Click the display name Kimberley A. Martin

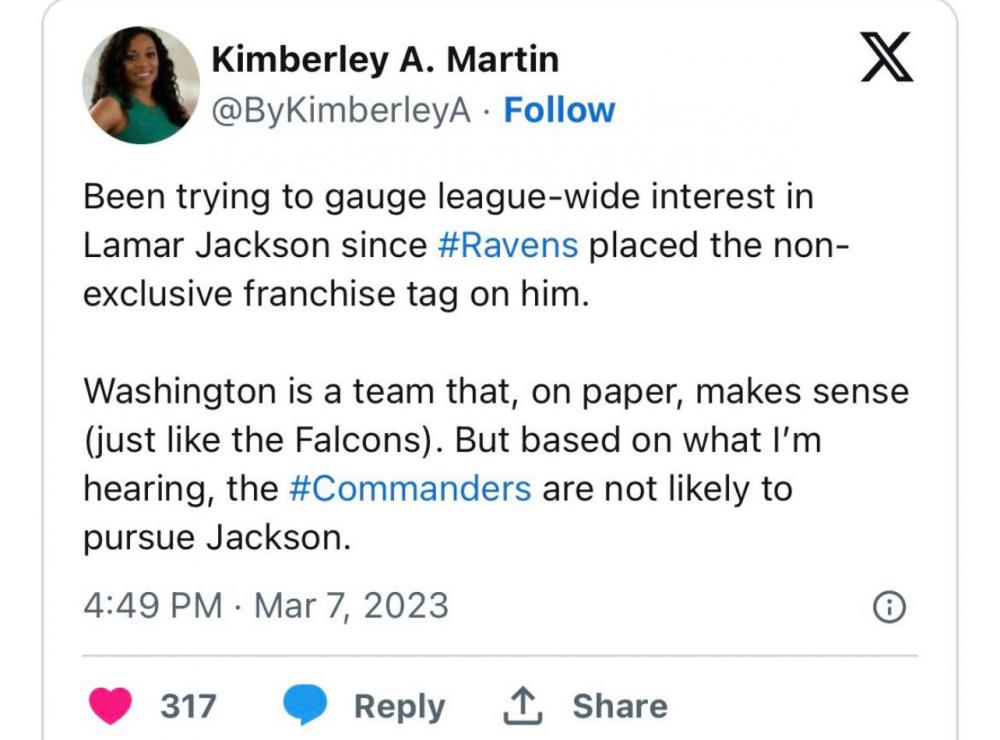(x=385, y=60)
